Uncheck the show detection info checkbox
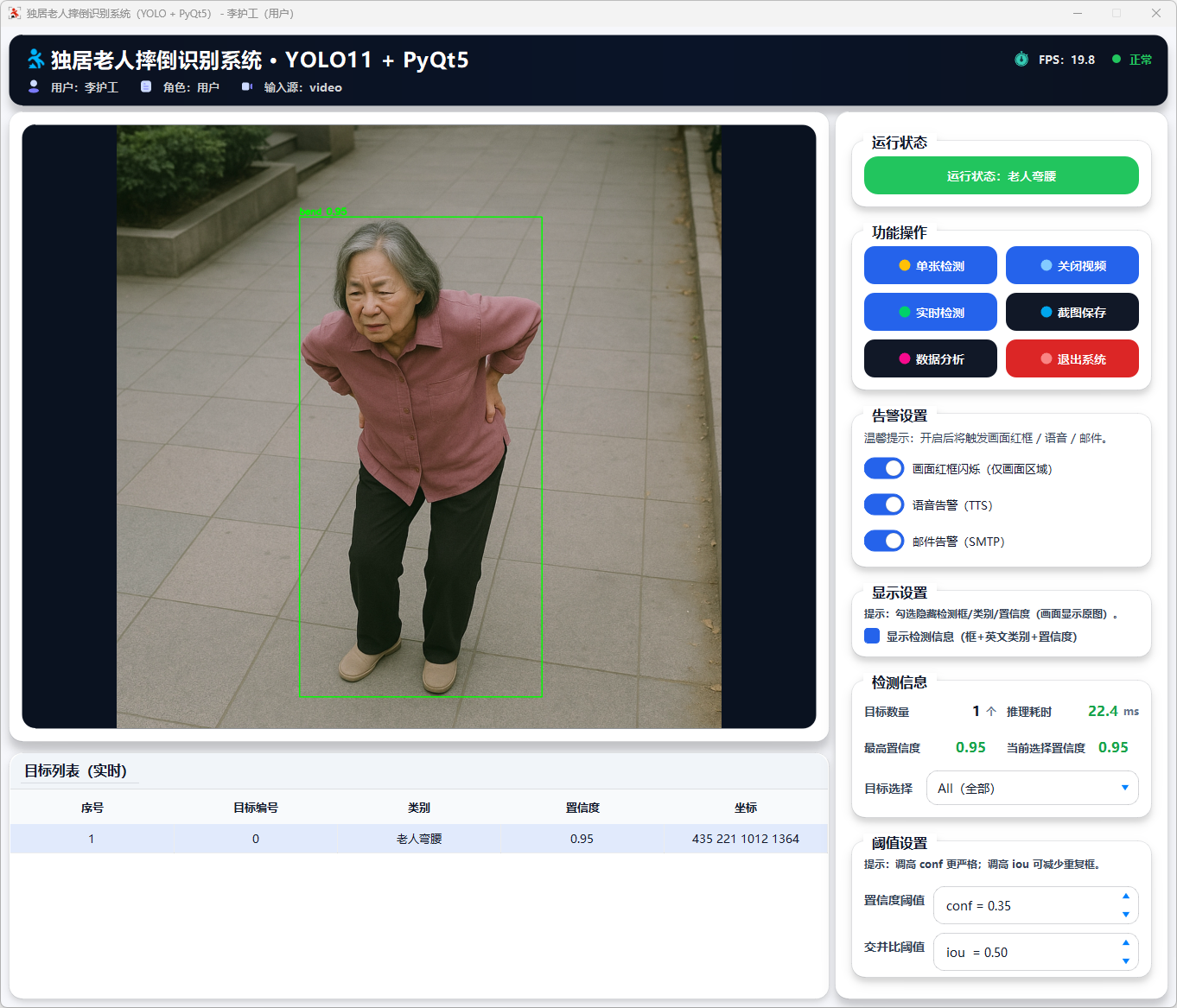 coord(872,636)
